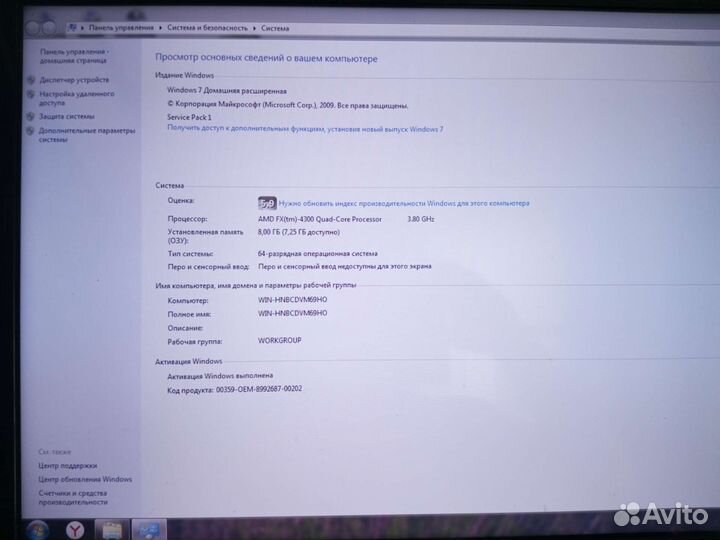
Task: Click the Компьютер row name WIN-HNBCDVM69HO
Action: coord(292,299)
